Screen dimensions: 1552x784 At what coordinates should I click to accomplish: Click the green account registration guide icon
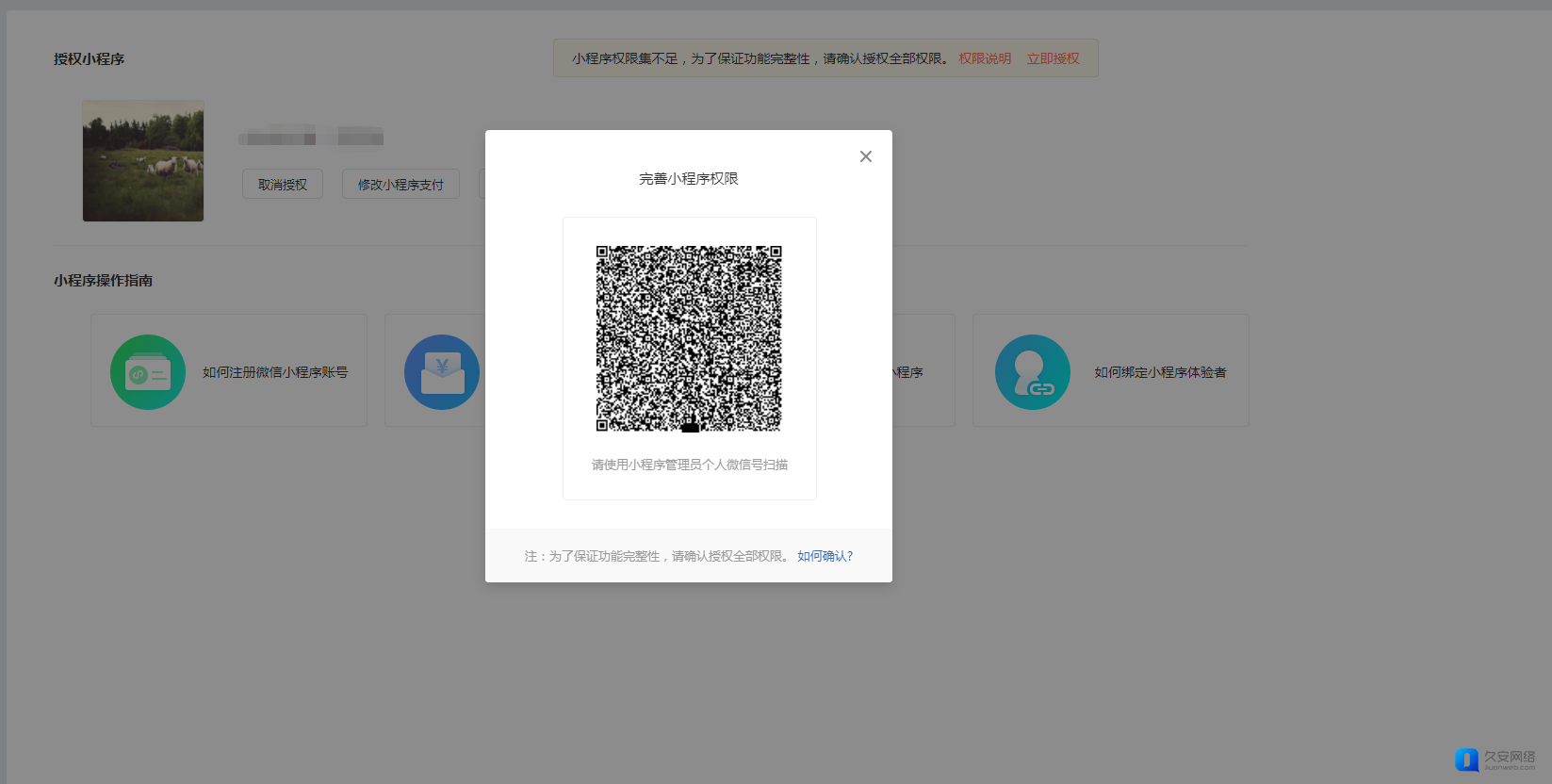(148, 372)
